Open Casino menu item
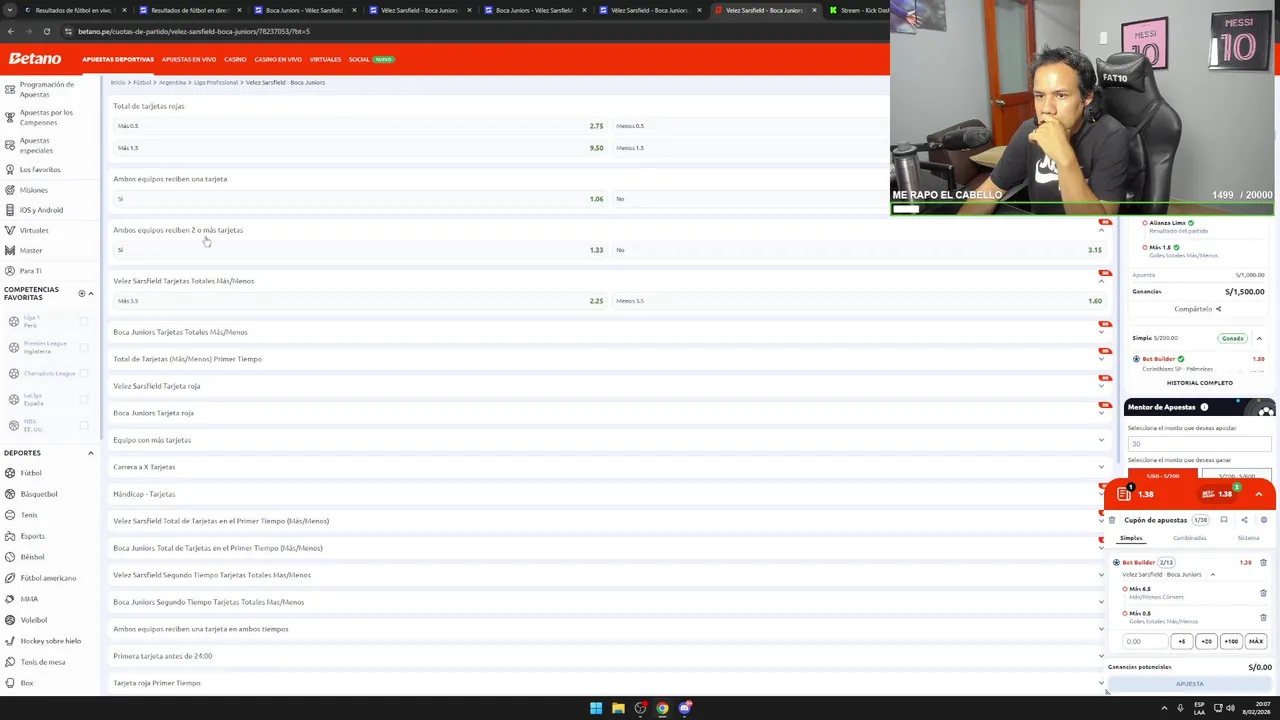The height and width of the screenshot is (720, 1280). [235, 59]
